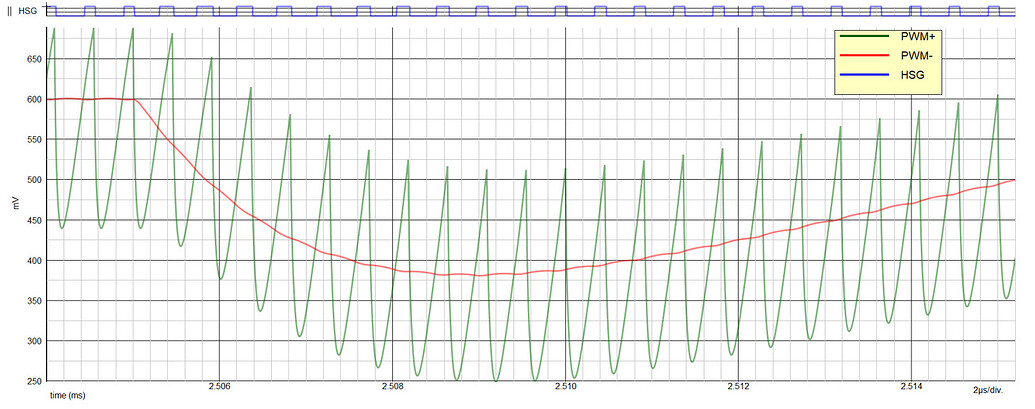Select the PWM- legend text label
Image resolution: width=1035 pixels, height=409 pixels.
pos(916,55)
